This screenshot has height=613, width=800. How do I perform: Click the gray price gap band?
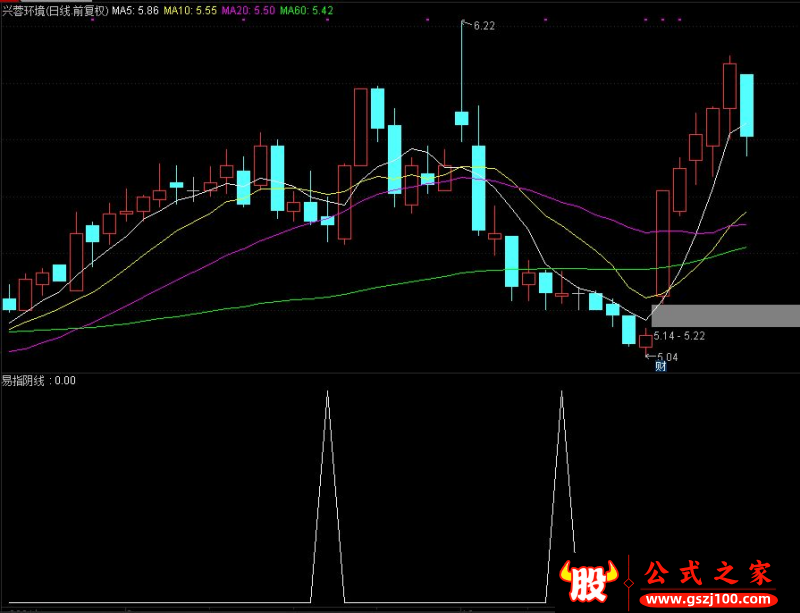[726, 315]
